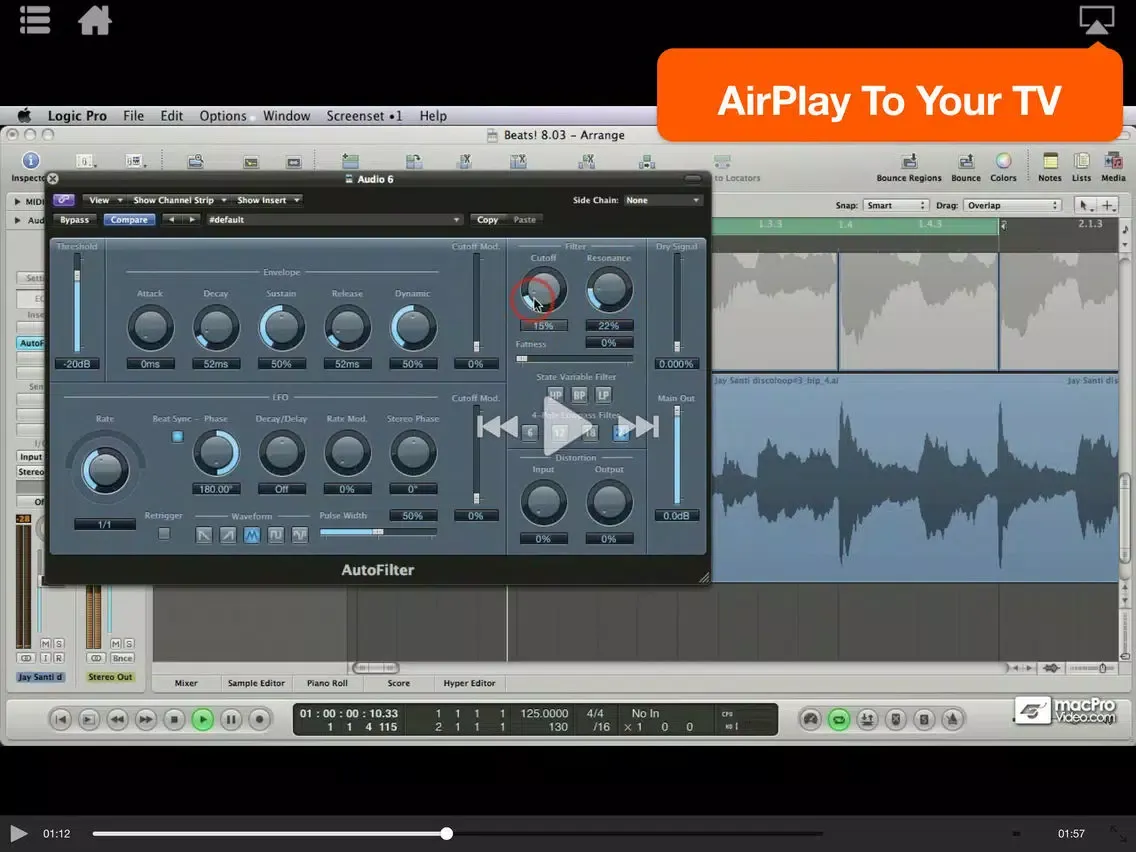Open the Inspector with the info icon
The width and height of the screenshot is (1136, 852).
click(30, 163)
